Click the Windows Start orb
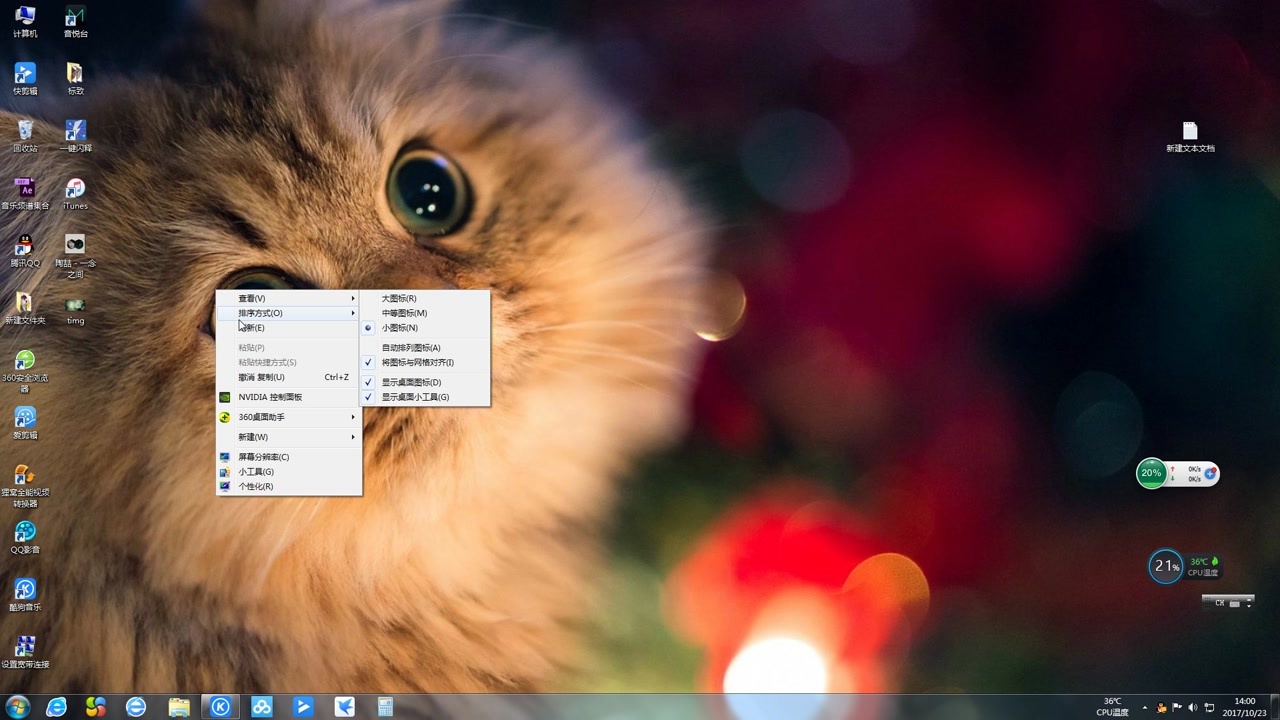Image resolution: width=1280 pixels, height=720 pixels. [18, 707]
